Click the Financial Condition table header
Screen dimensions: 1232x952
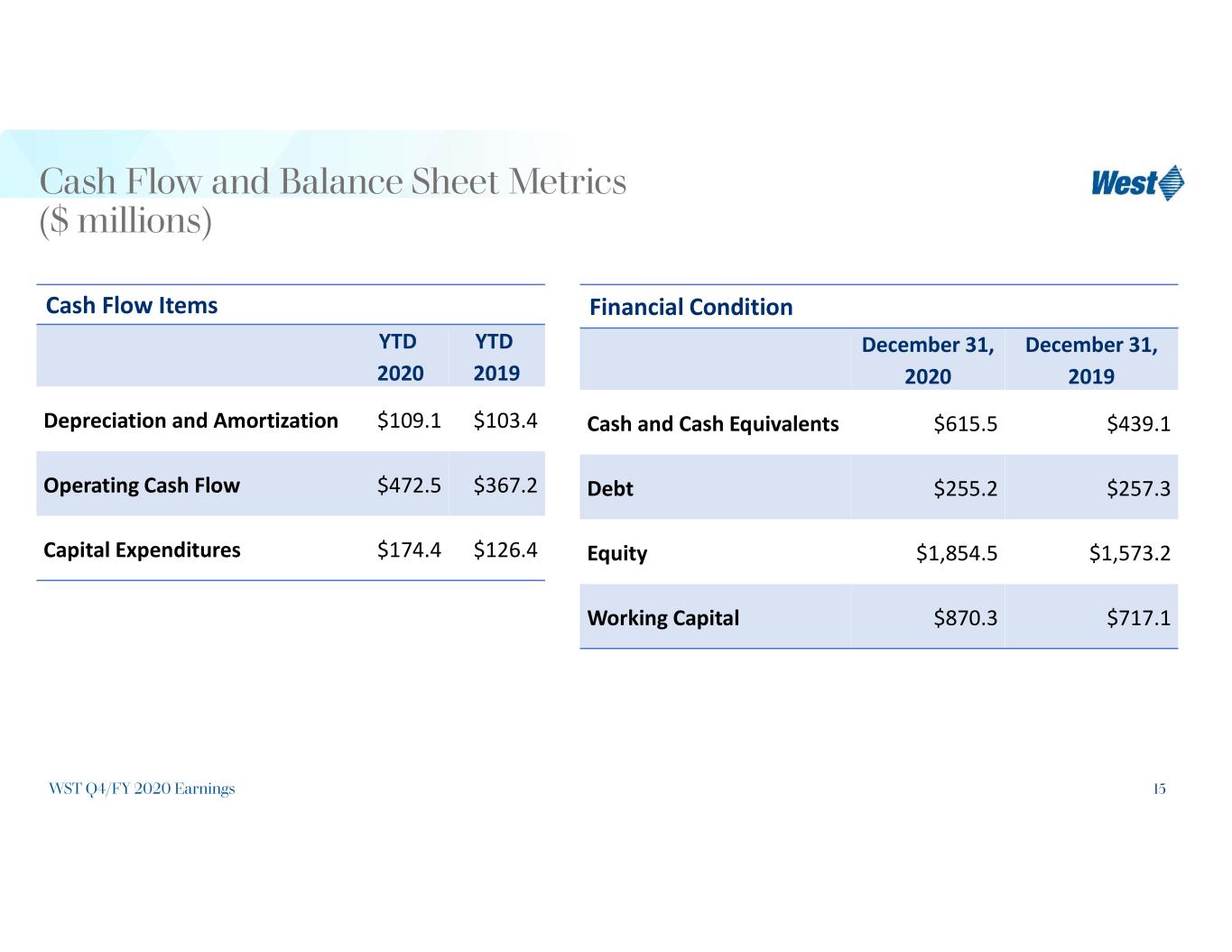[x=690, y=307]
